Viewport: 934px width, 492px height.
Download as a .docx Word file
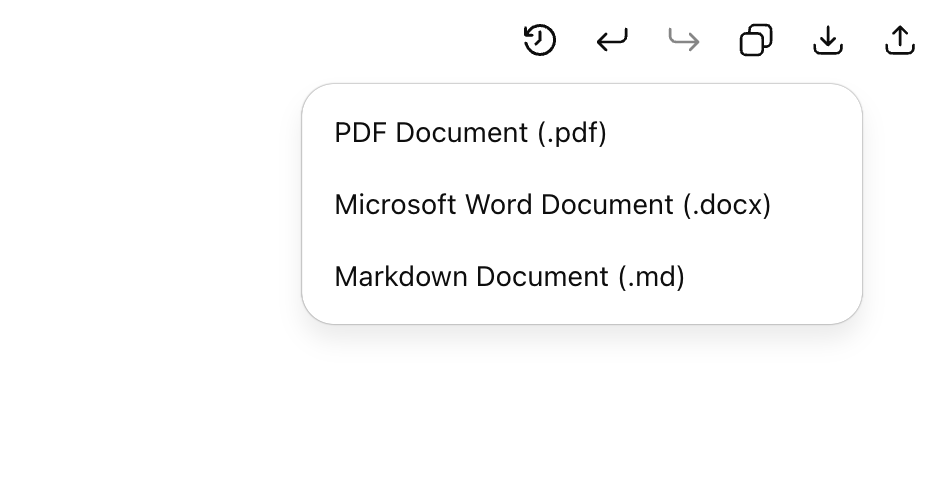coord(582,204)
